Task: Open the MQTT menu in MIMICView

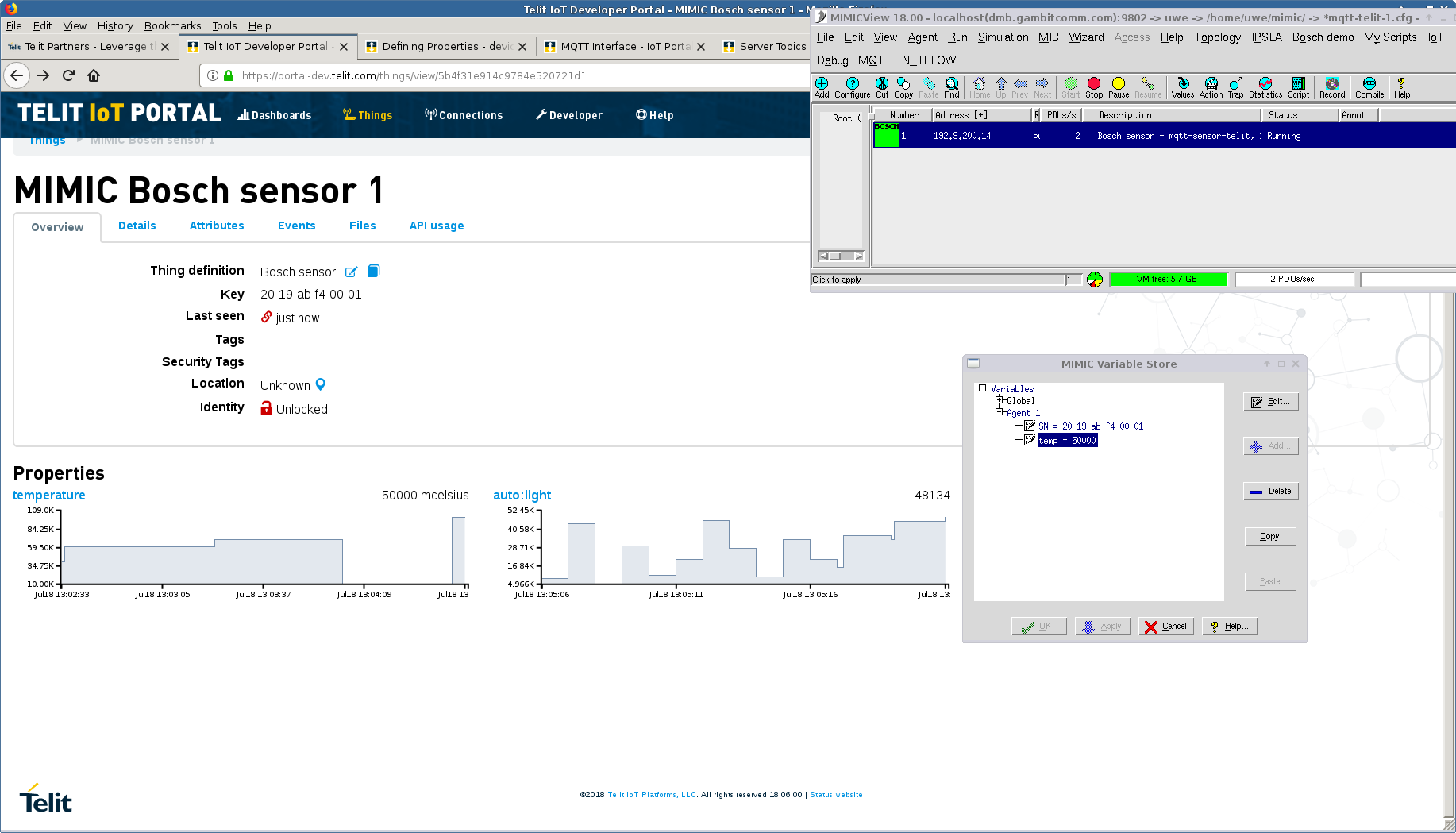Action: [x=874, y=60]
